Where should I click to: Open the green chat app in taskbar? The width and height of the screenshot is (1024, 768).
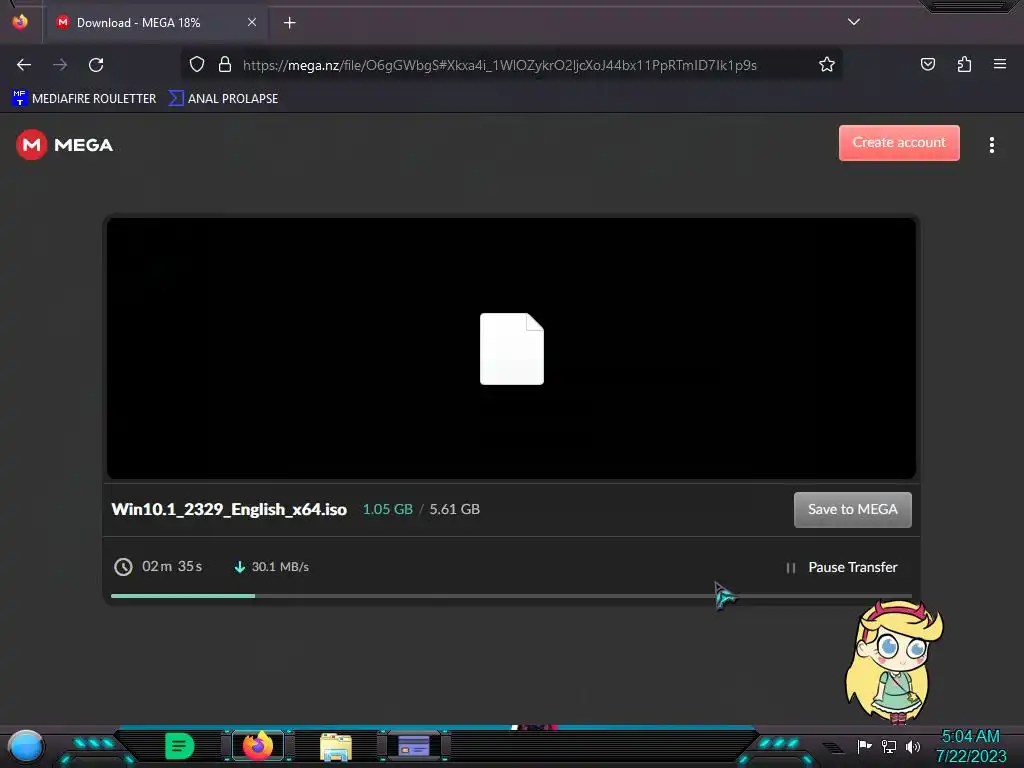179,746
